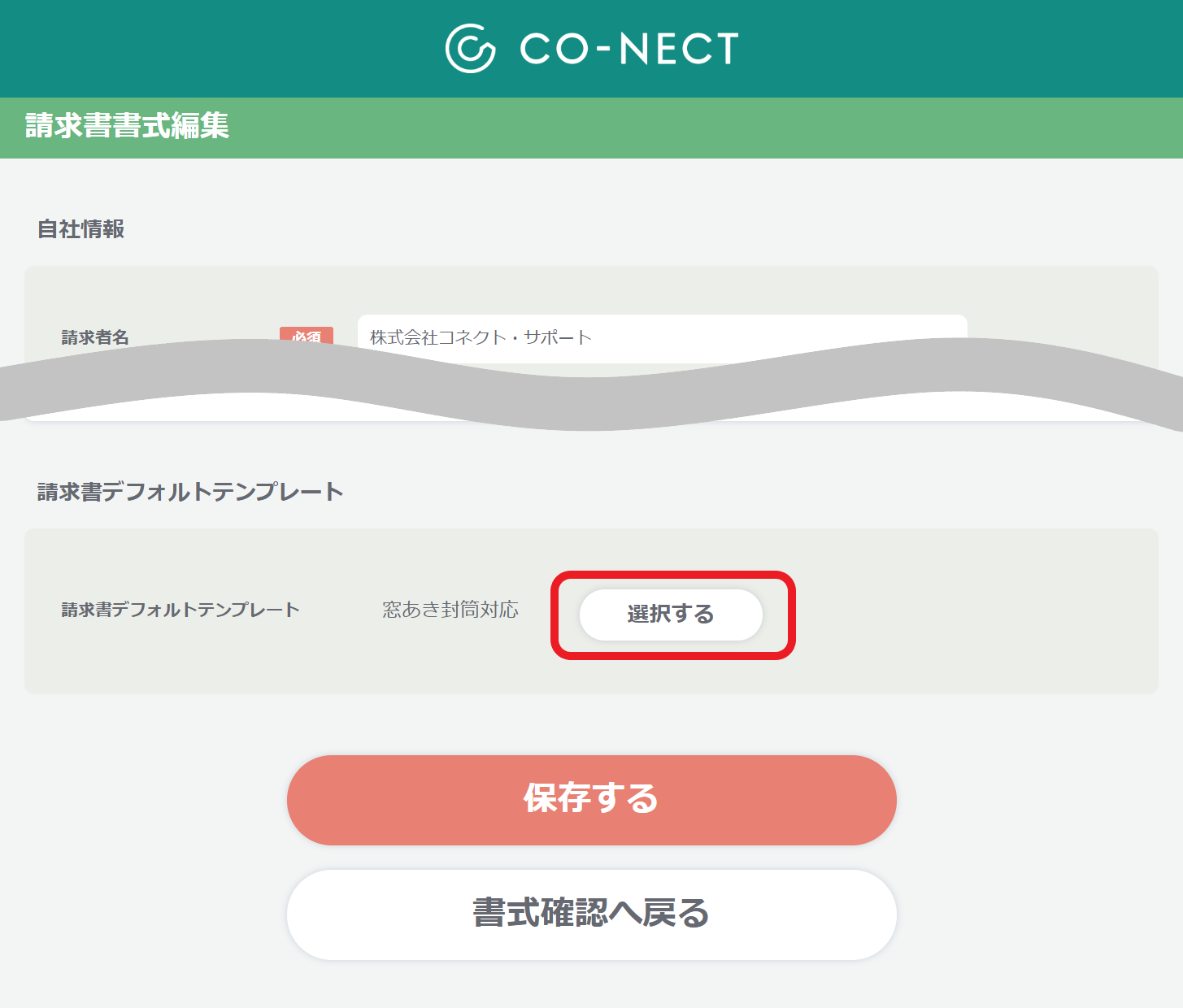Screen dimensions: 1183x1008
Task: Click the 保存する save button
Action: [591, 800]
